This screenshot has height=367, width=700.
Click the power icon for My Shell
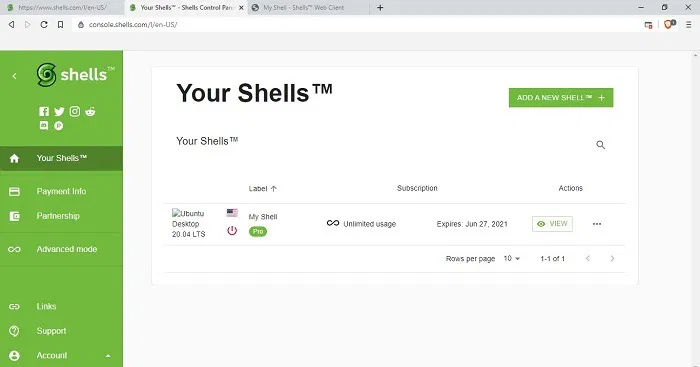[x=232, y=231]
